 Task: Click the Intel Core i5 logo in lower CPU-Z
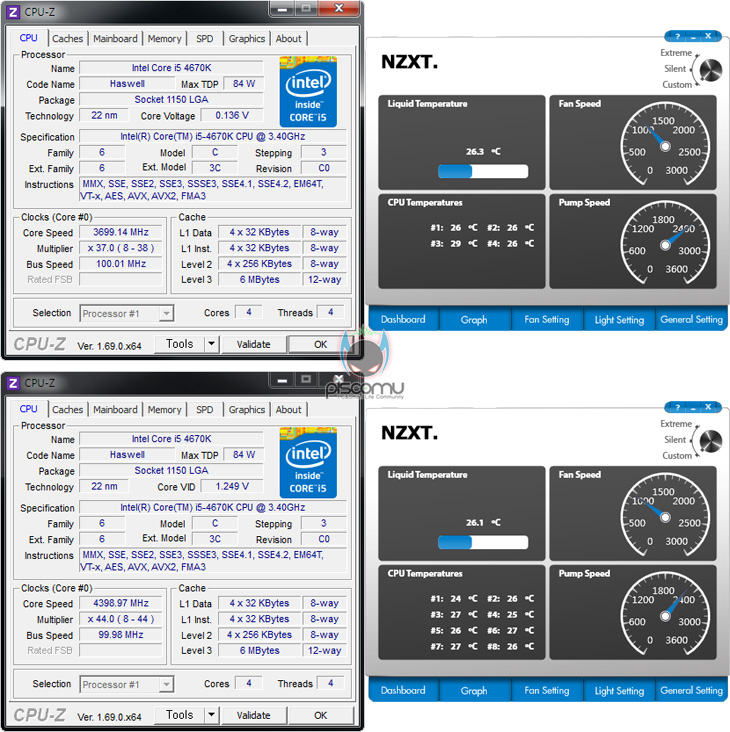(x=308, y=463)
